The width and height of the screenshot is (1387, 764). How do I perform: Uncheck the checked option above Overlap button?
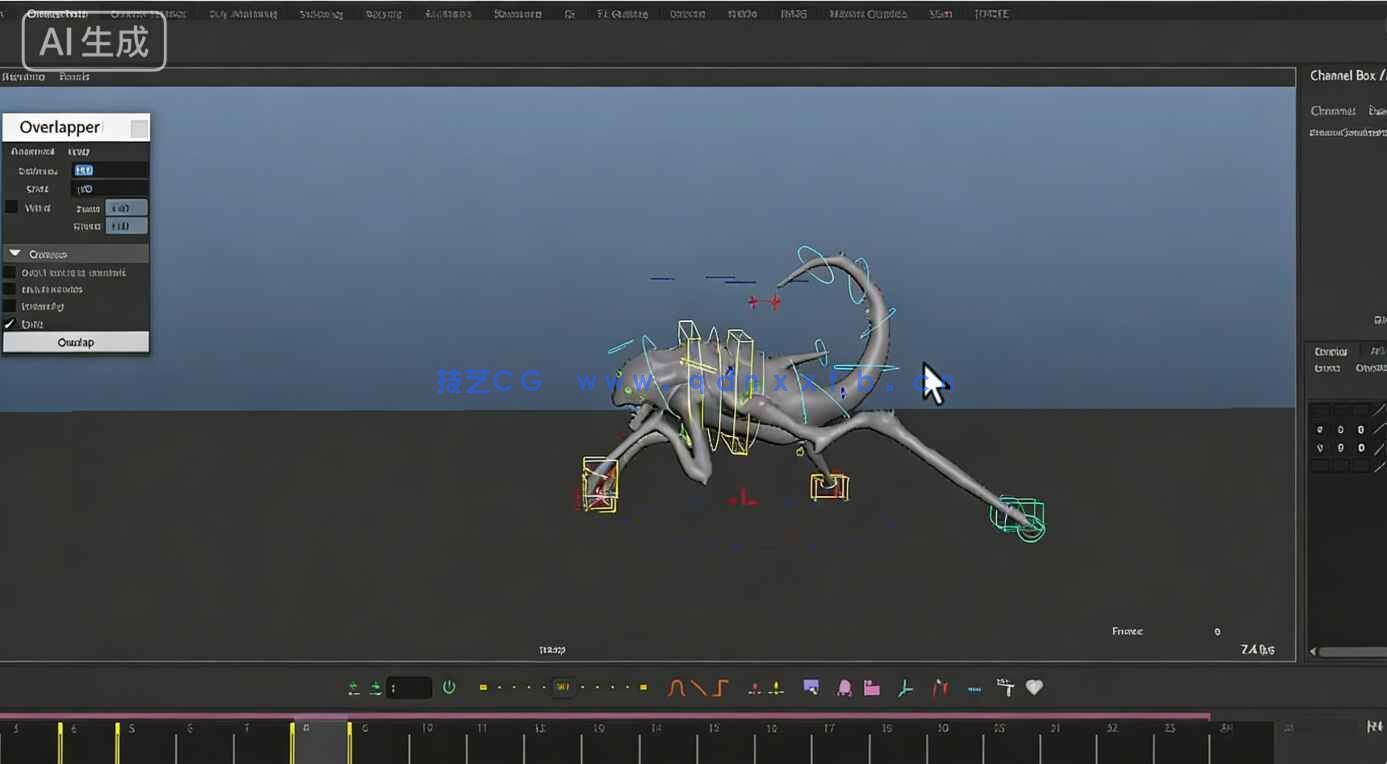(x=10, y=324)
